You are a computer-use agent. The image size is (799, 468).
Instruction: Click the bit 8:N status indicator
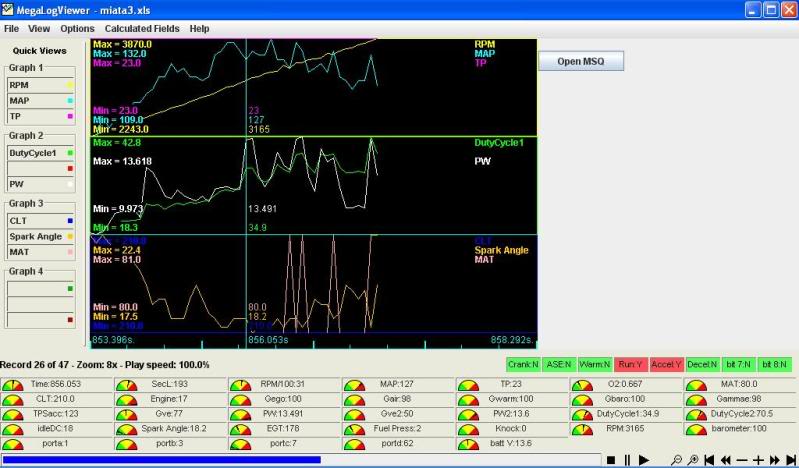click(775, 365)
